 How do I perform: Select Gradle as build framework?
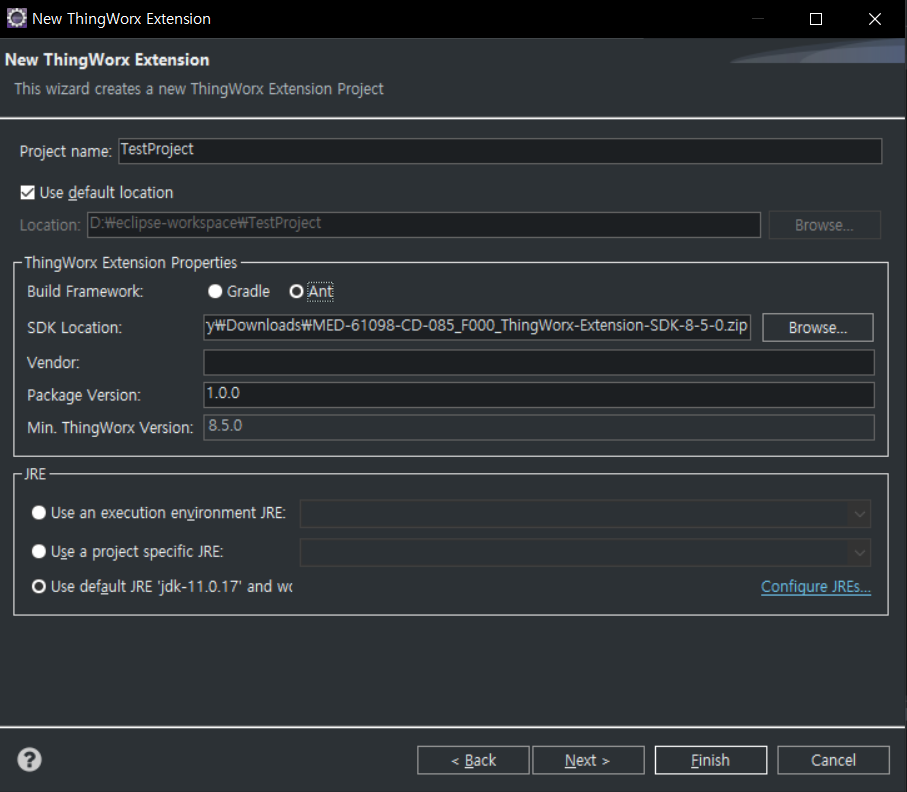(216, 291)
